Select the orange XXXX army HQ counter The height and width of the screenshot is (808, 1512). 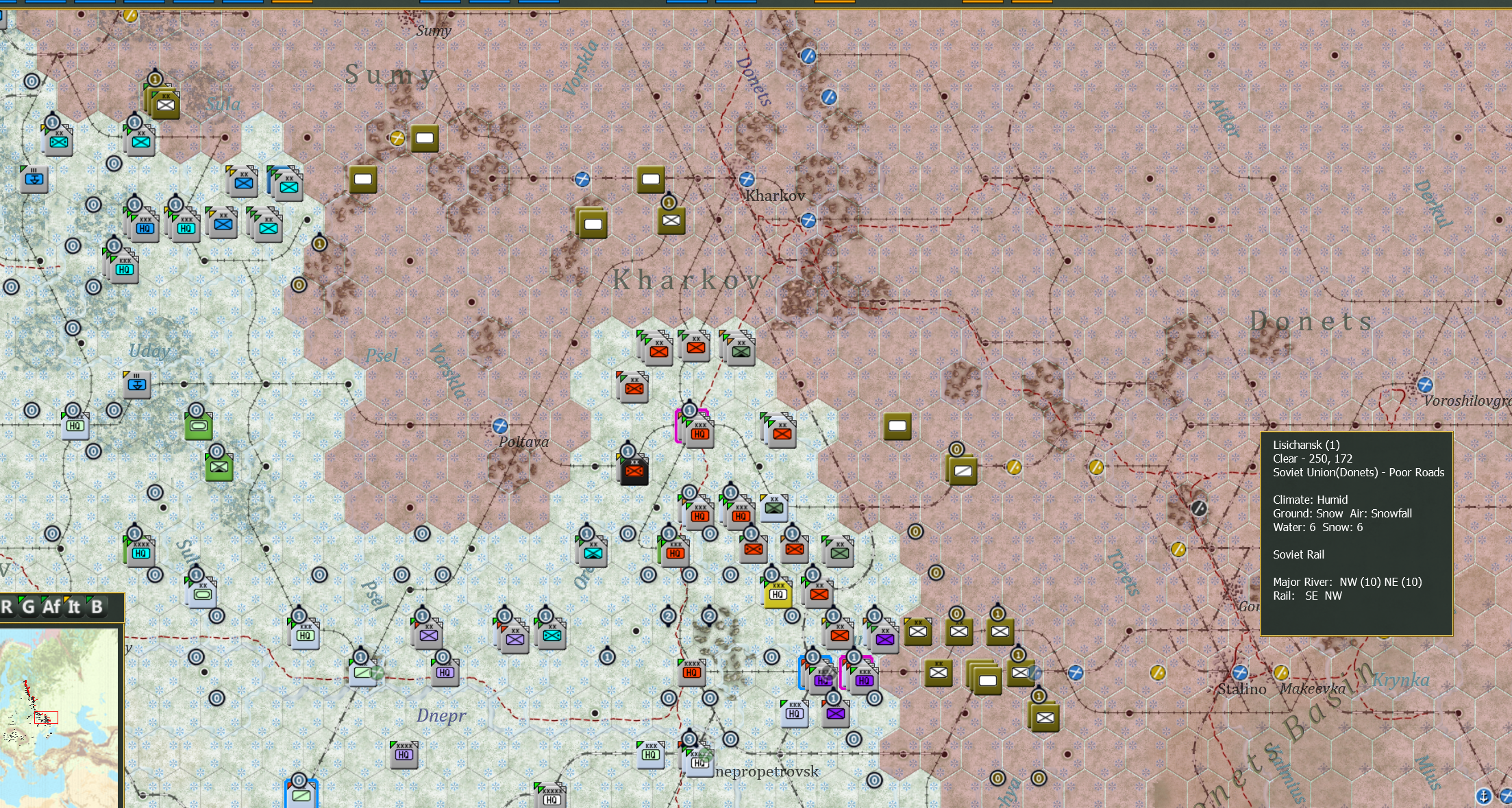coord(691,672)
